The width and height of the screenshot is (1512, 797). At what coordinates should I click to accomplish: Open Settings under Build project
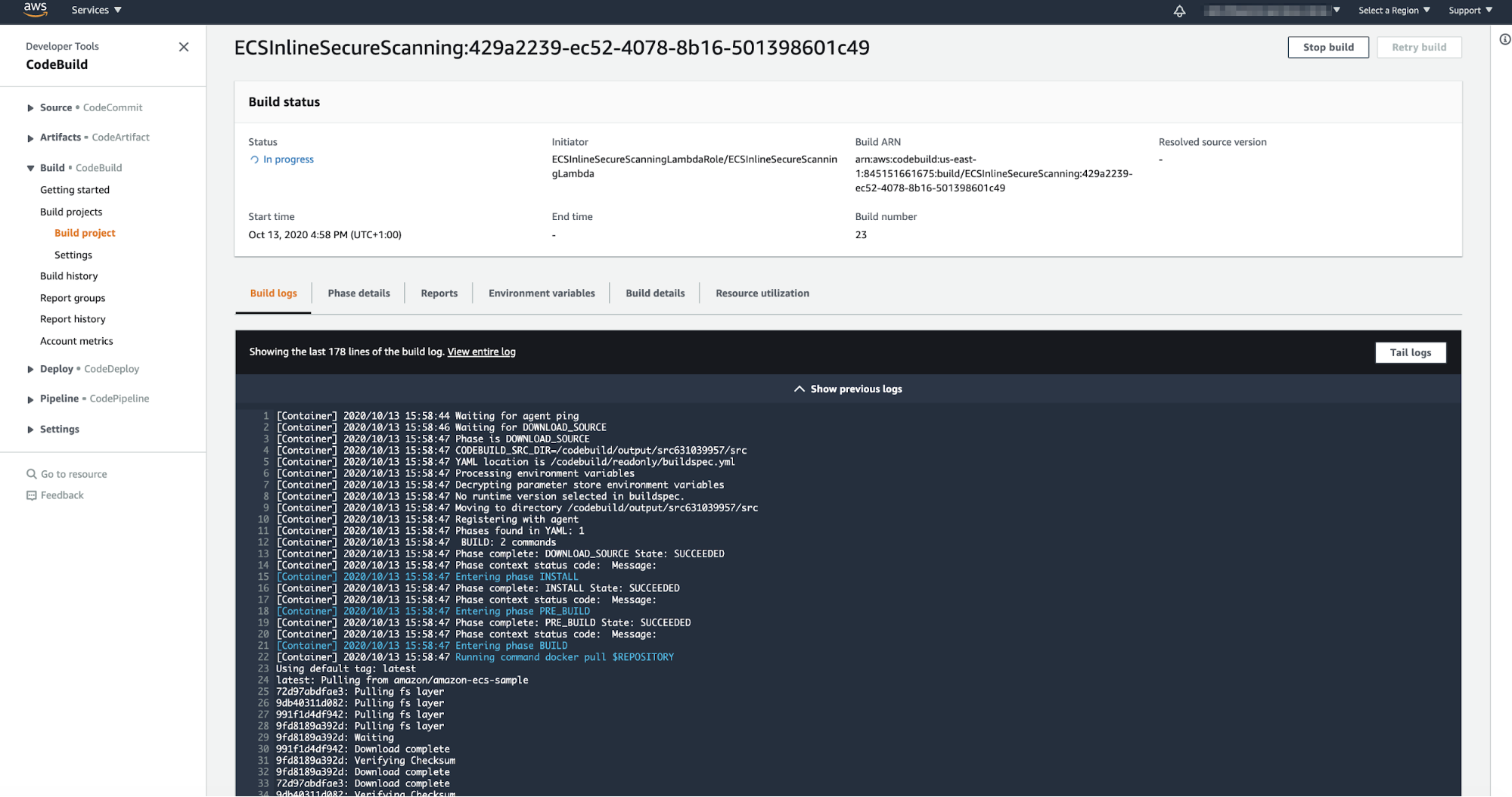point(73,255)
